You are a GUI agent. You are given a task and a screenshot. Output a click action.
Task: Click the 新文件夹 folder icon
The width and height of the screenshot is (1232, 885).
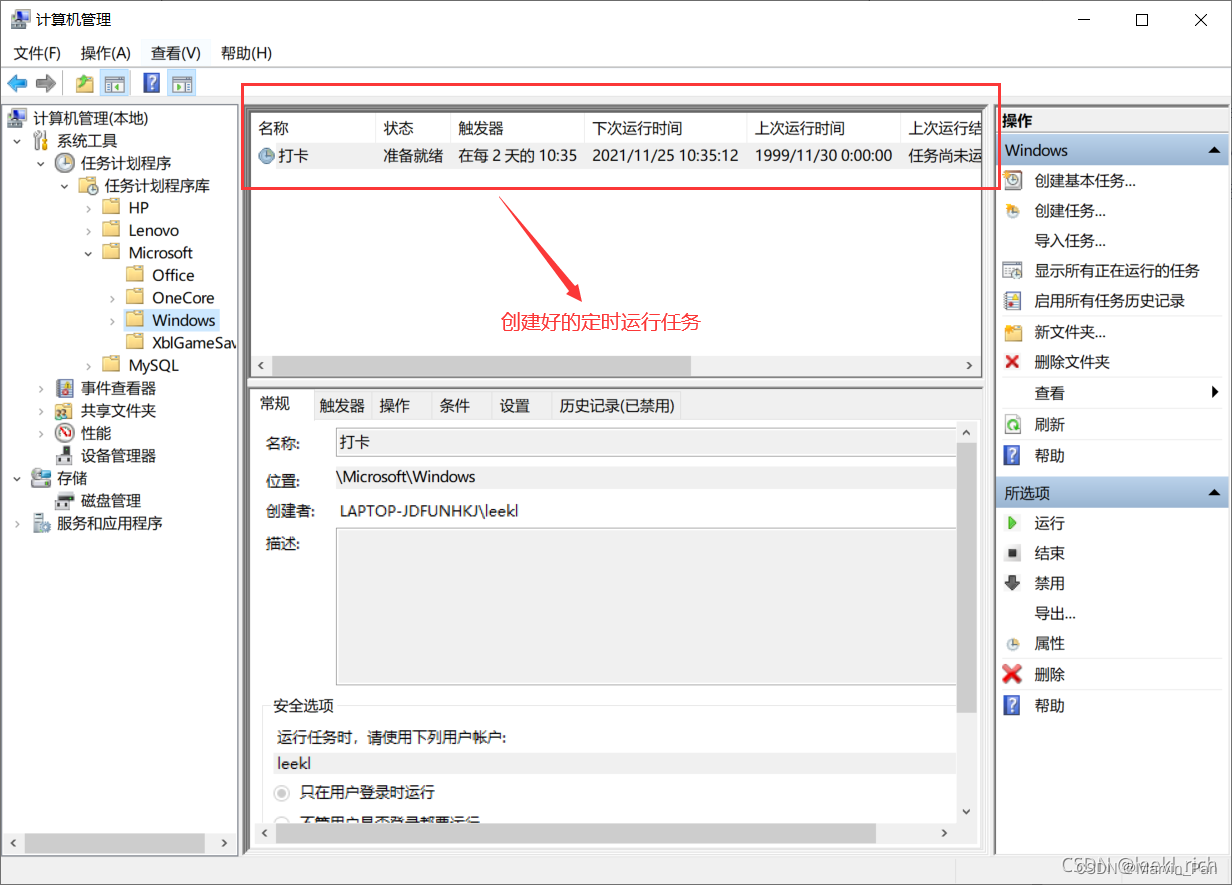coord(1013,332)
